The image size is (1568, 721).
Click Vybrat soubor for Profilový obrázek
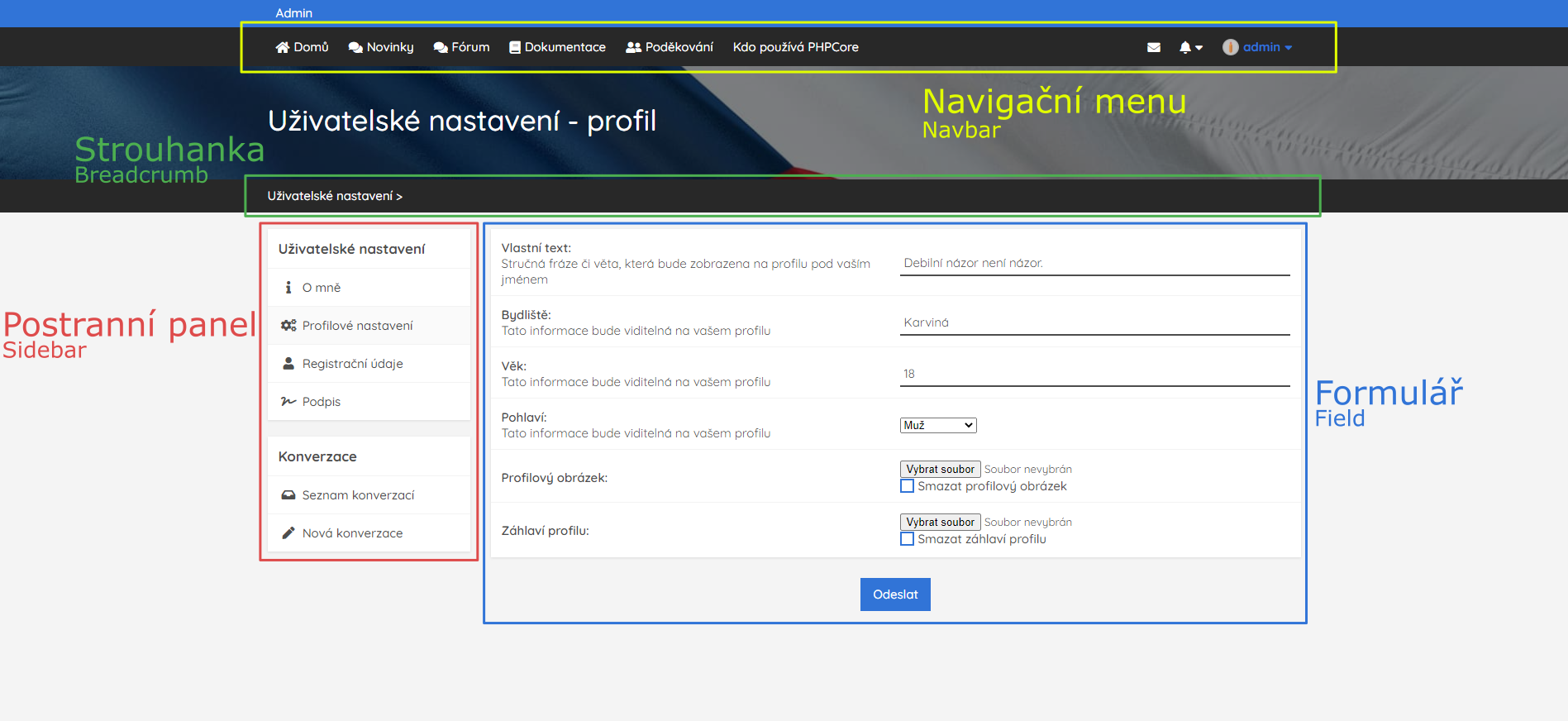click(940, 469)
